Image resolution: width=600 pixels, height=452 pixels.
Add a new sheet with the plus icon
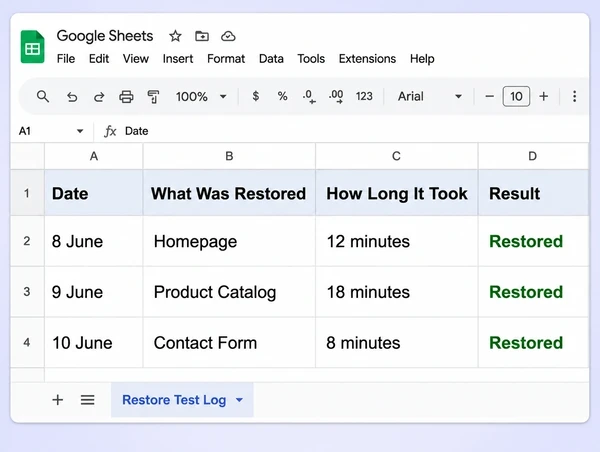[58, 400]
